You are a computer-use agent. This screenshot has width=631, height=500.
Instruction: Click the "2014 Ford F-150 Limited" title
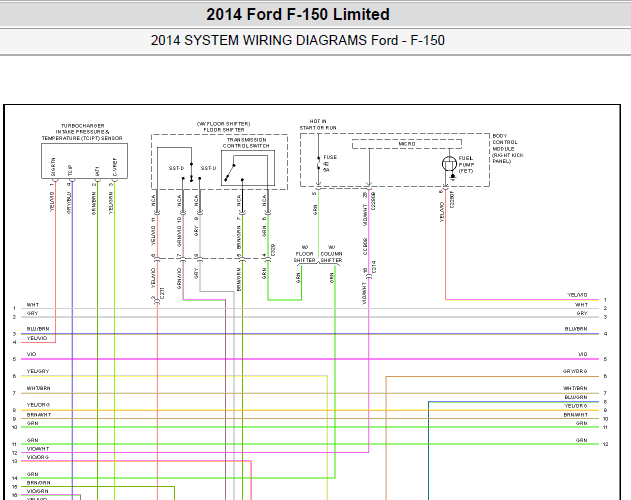click(x=298, y=14)
